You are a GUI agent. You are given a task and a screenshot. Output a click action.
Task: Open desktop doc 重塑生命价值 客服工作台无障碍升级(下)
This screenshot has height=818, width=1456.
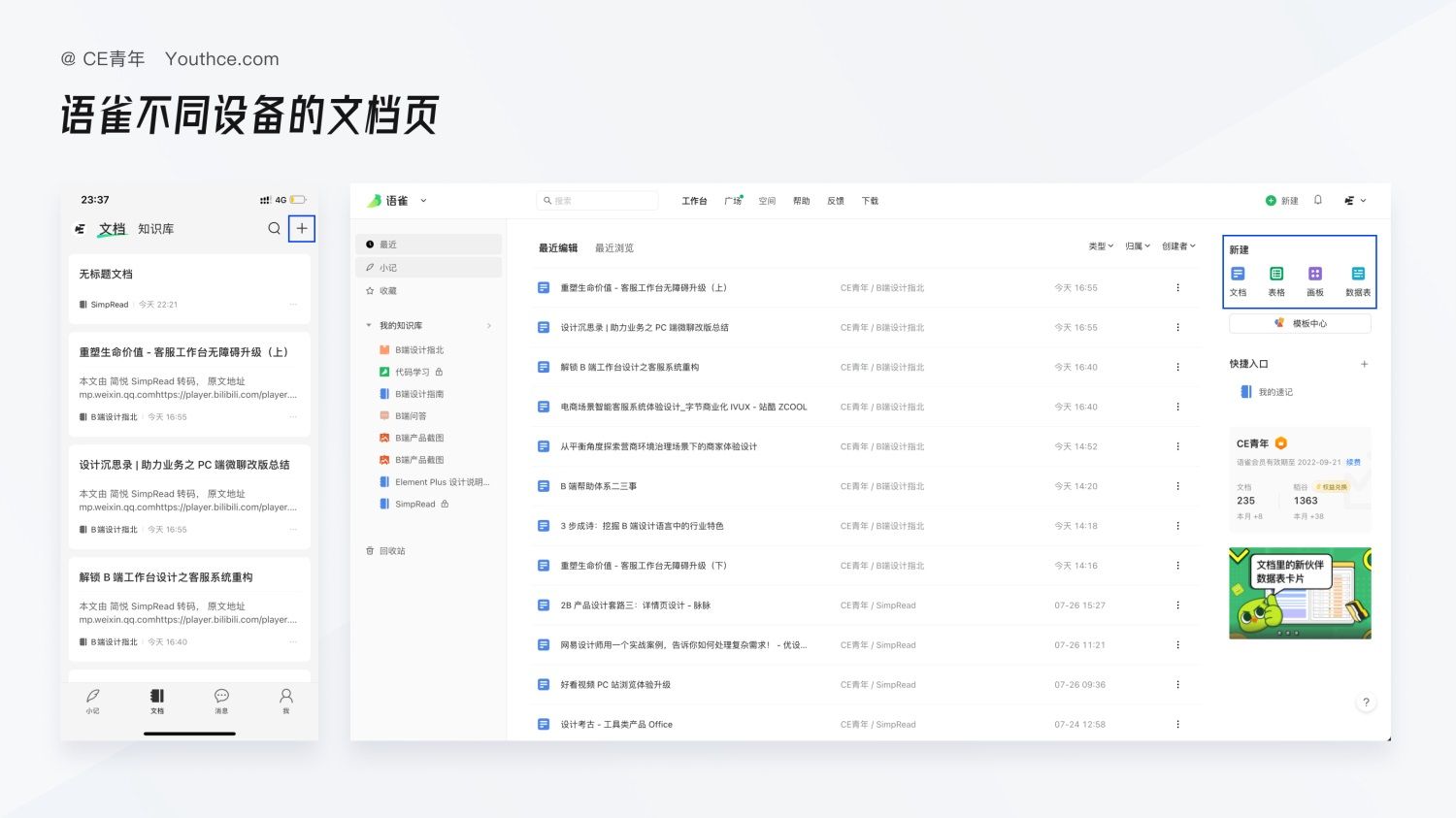[x=644, y=566]
